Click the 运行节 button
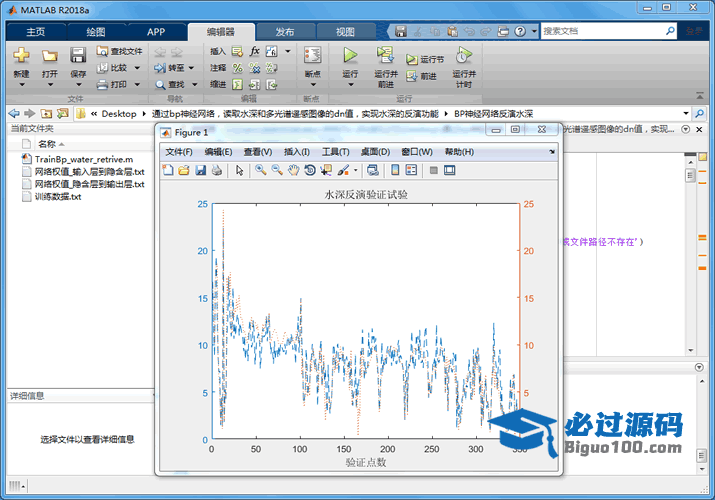 [424, 60]
